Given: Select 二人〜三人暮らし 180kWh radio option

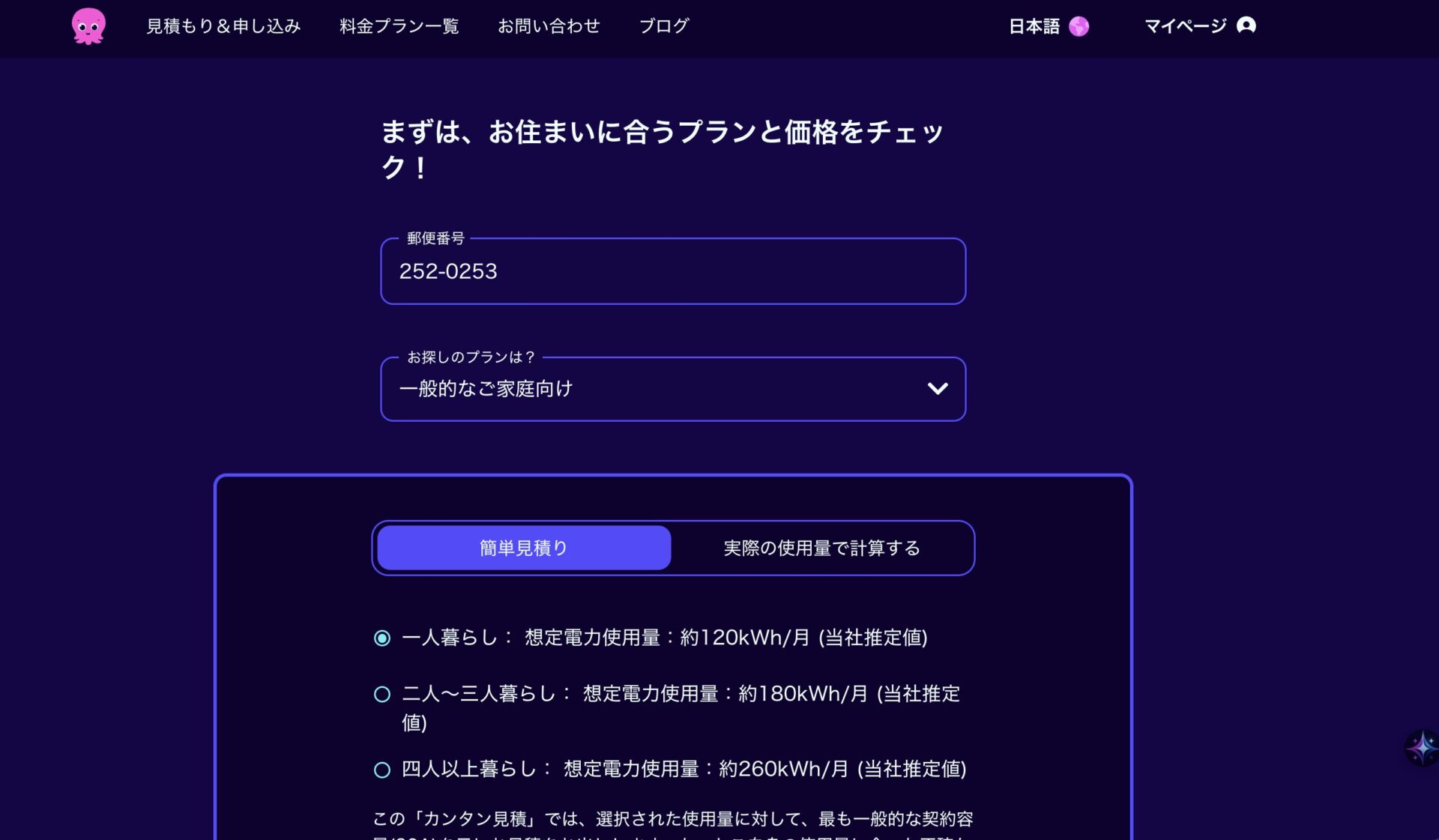Looking at the screenshot, I should click(382, 695).
